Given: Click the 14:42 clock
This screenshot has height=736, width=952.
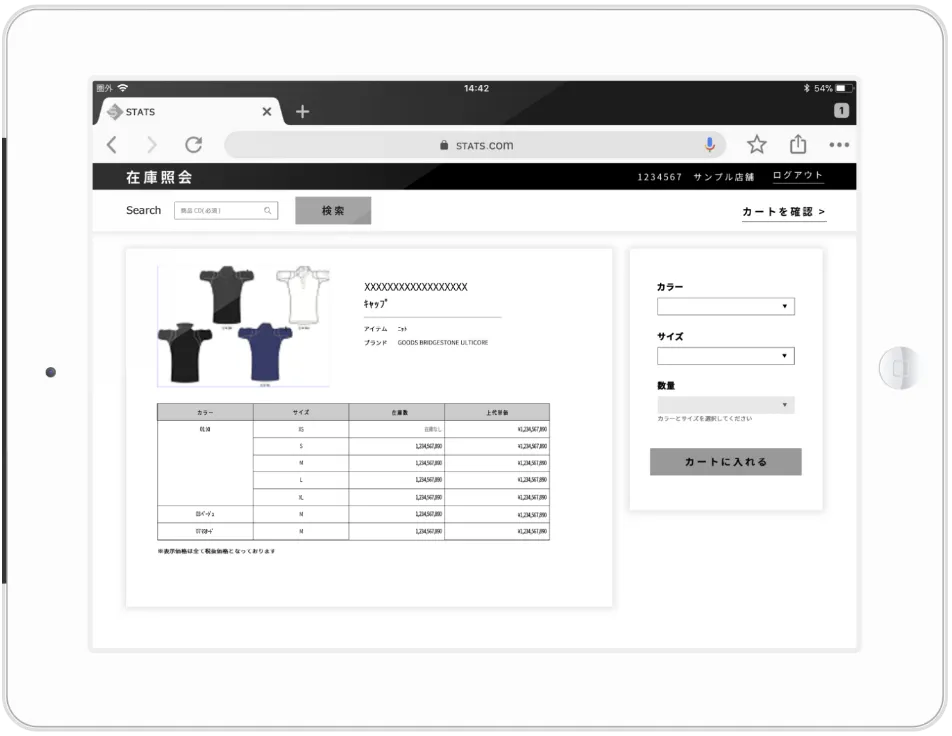Looking at the screenshot, I should tap(476, 88).
